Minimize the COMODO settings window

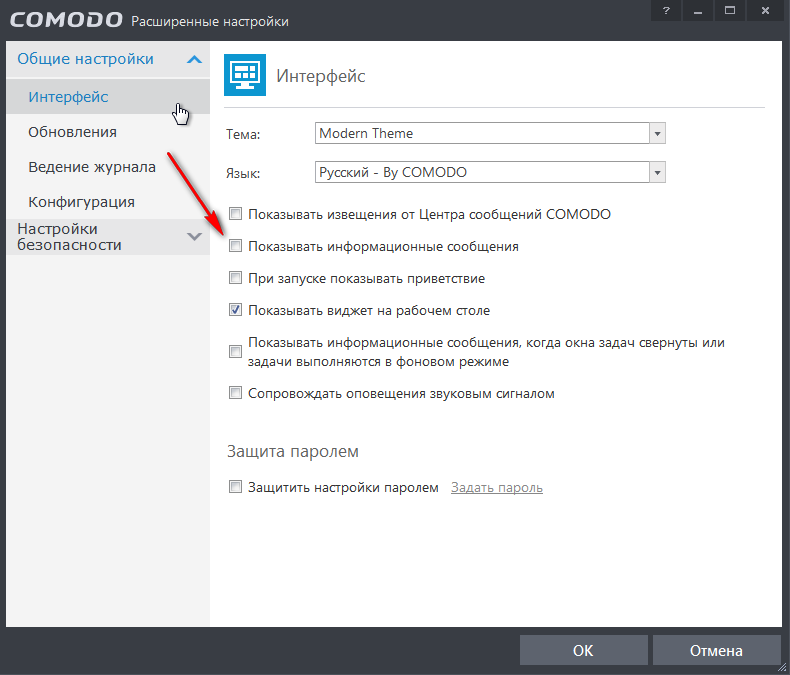[699, 11]
